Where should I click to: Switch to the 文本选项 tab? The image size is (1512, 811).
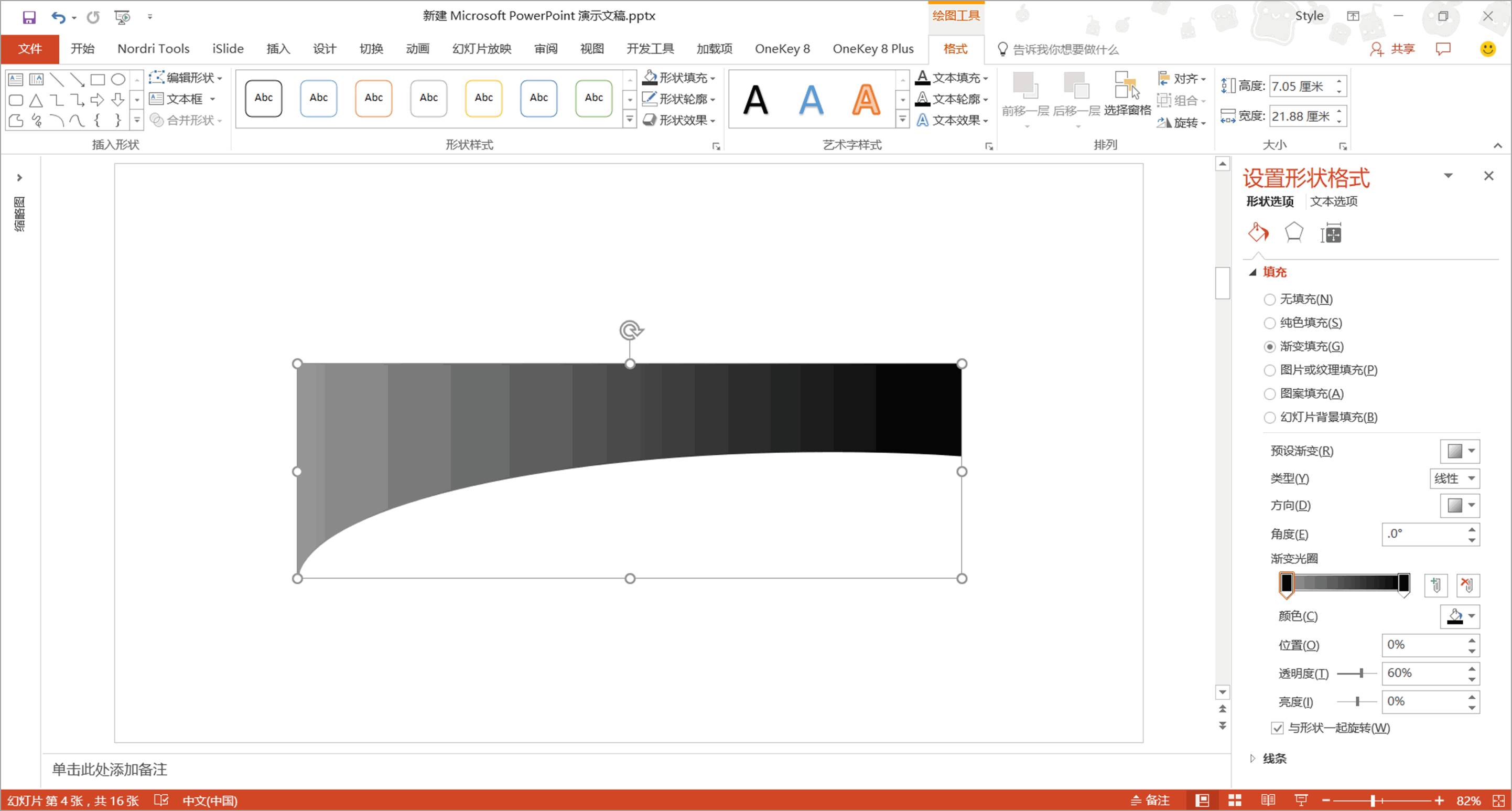(x=1334, y=201)
